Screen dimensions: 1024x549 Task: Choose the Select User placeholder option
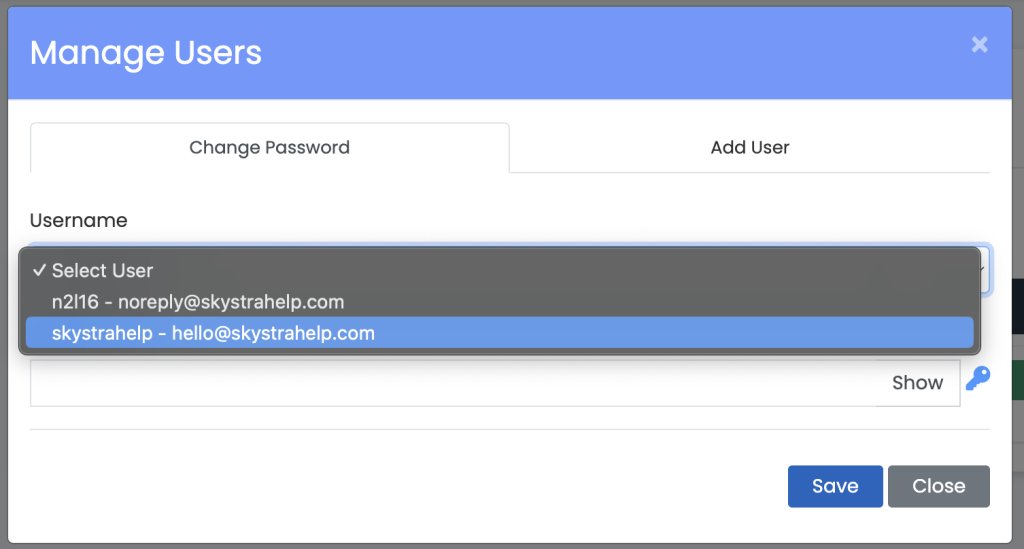(103, 271)
